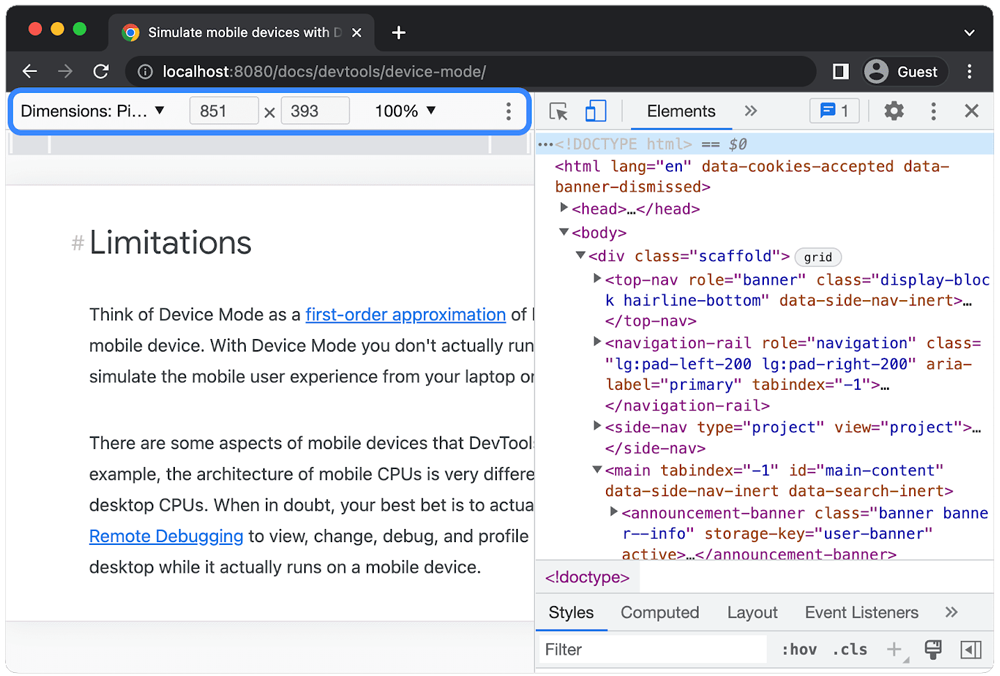Switch to the Event Listeners tab

861,612
